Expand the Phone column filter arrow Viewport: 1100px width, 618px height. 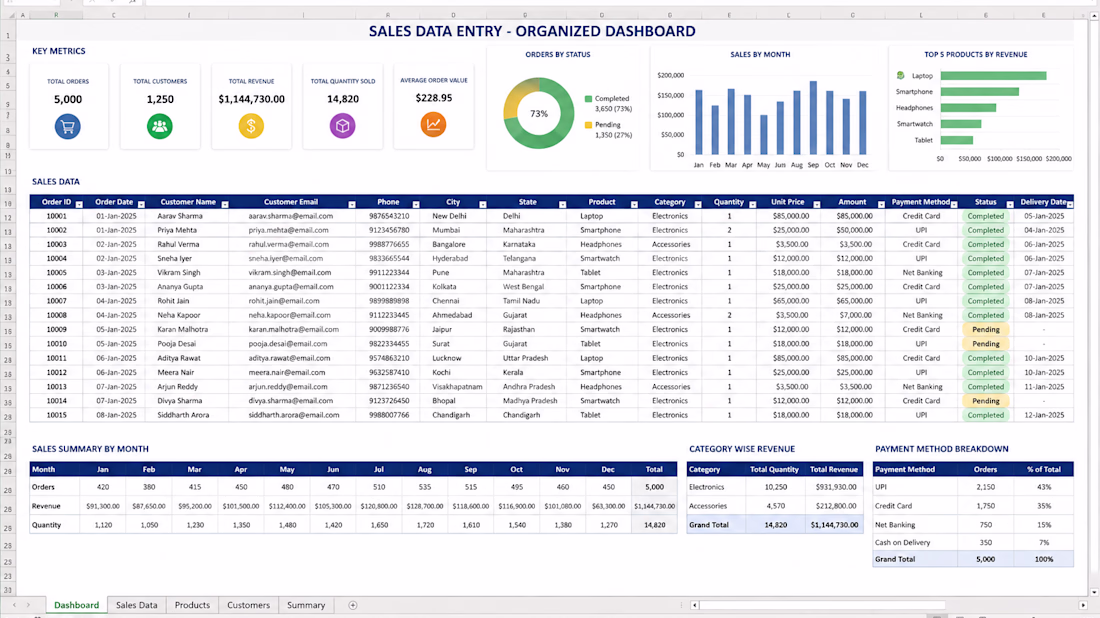point(416,204)
